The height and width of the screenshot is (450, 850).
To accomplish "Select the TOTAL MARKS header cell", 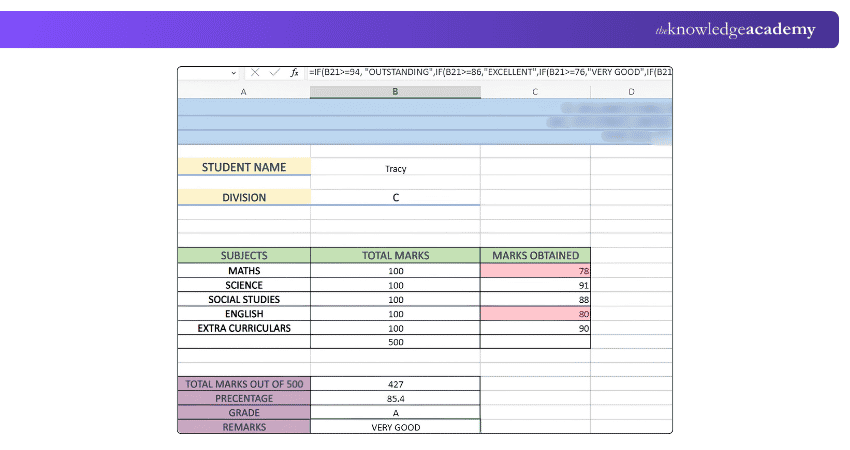I will 396,255.
